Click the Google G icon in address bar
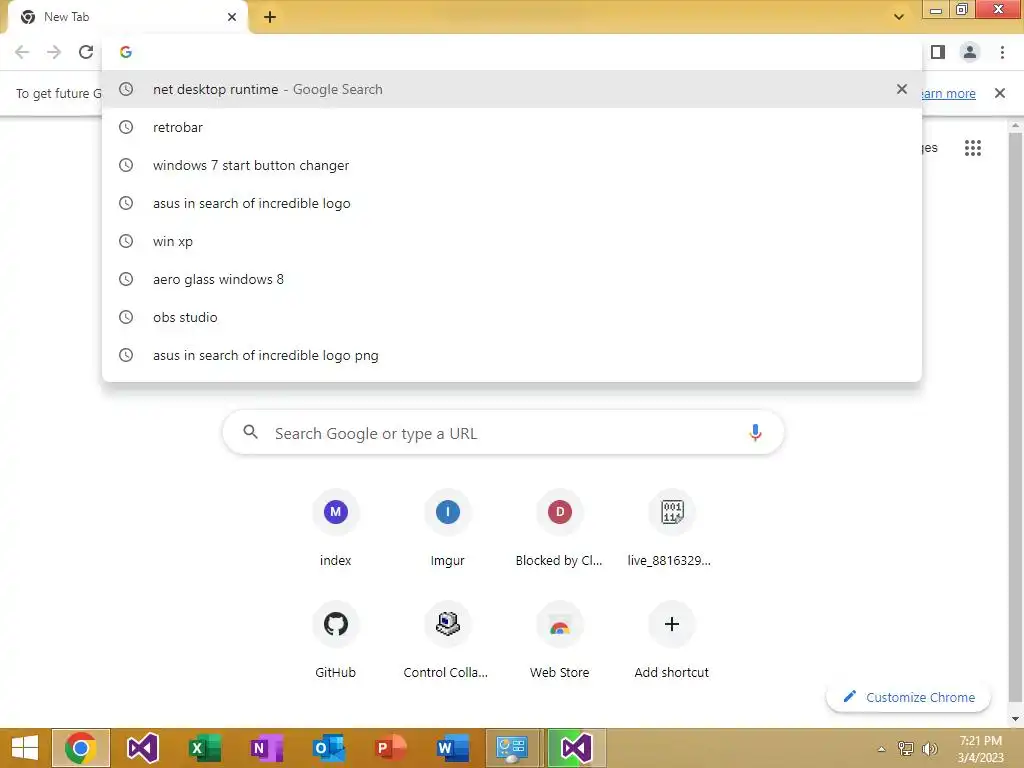The height and width of the screenshot is (768, 1024). [126, 52]
